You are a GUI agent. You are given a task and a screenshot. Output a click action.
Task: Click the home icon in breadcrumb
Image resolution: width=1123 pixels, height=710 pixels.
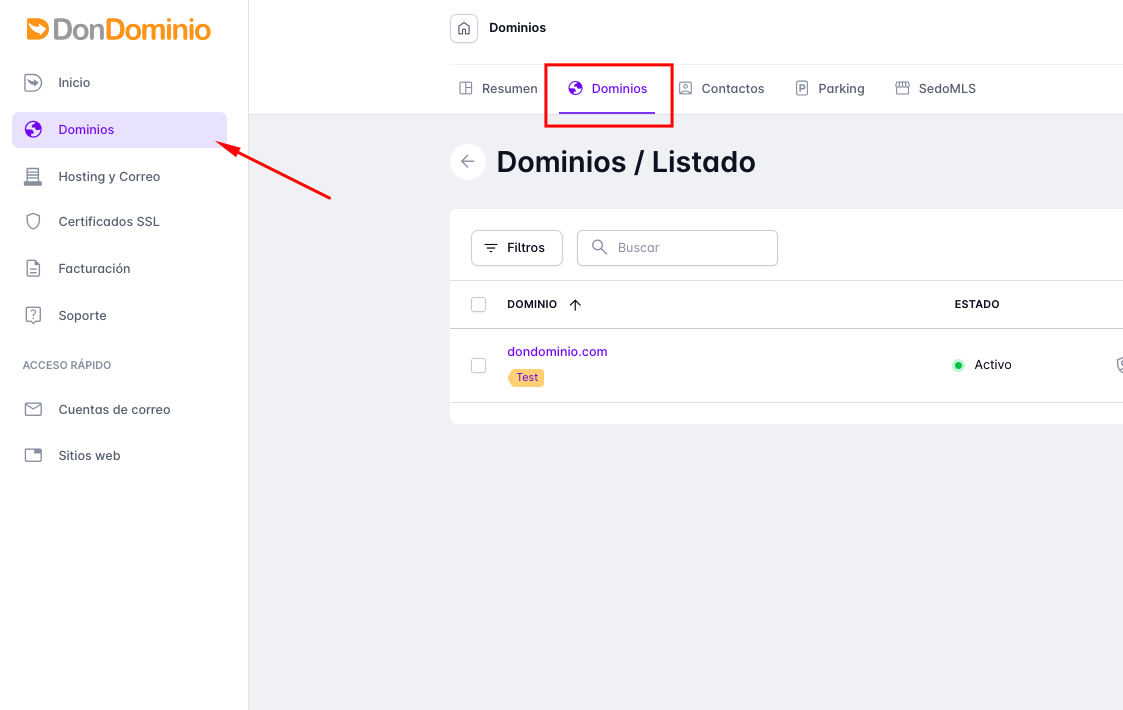[x=464, y=29]
